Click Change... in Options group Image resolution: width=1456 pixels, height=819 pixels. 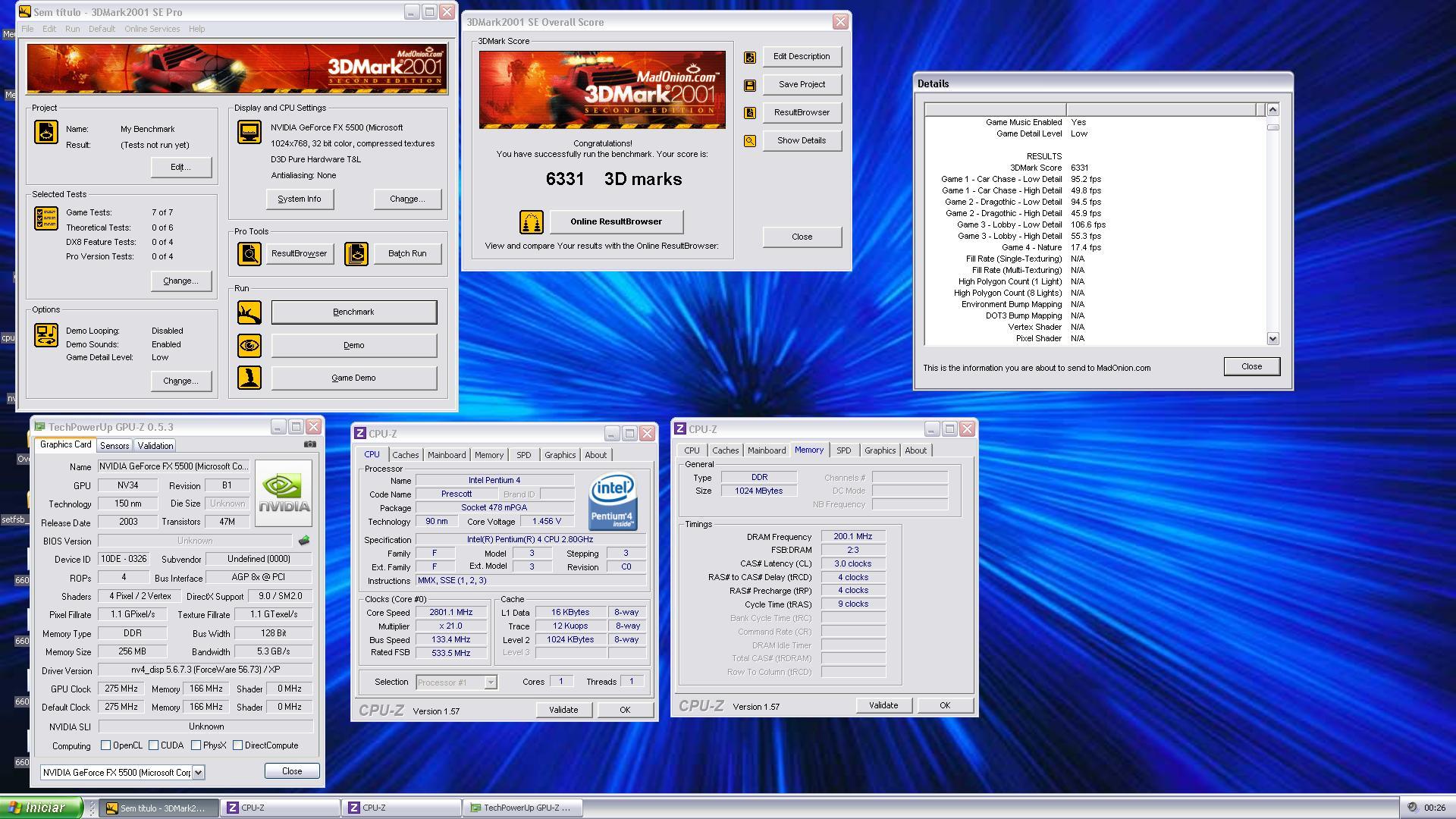[x=181, y=381]
